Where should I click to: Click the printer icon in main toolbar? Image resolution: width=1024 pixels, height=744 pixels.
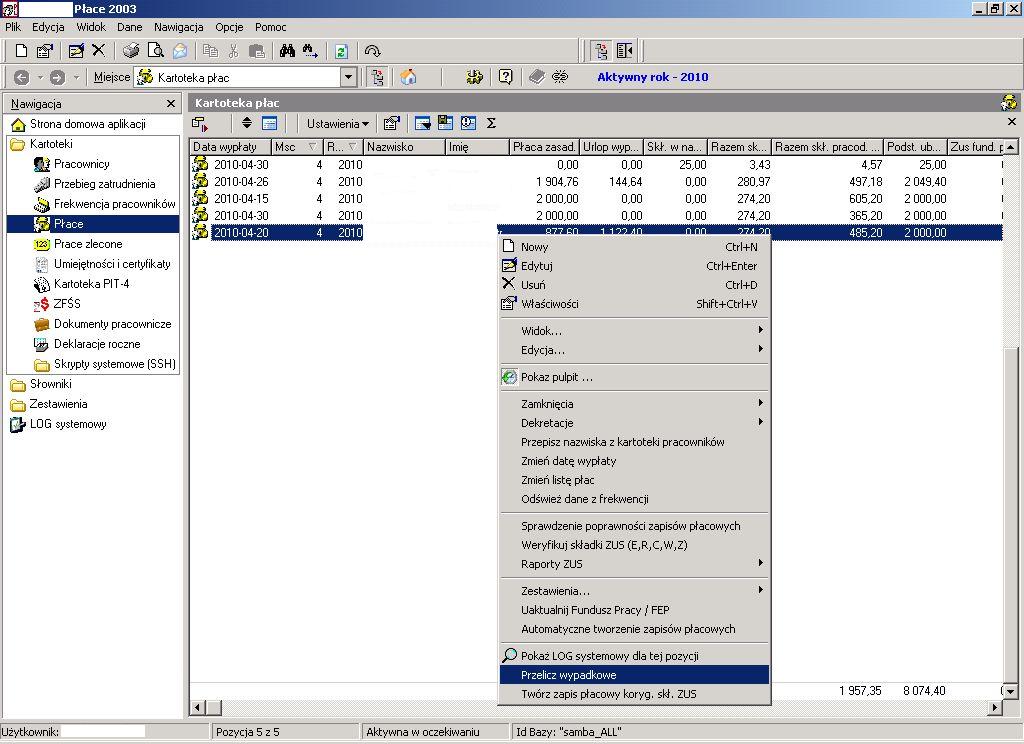131,51
